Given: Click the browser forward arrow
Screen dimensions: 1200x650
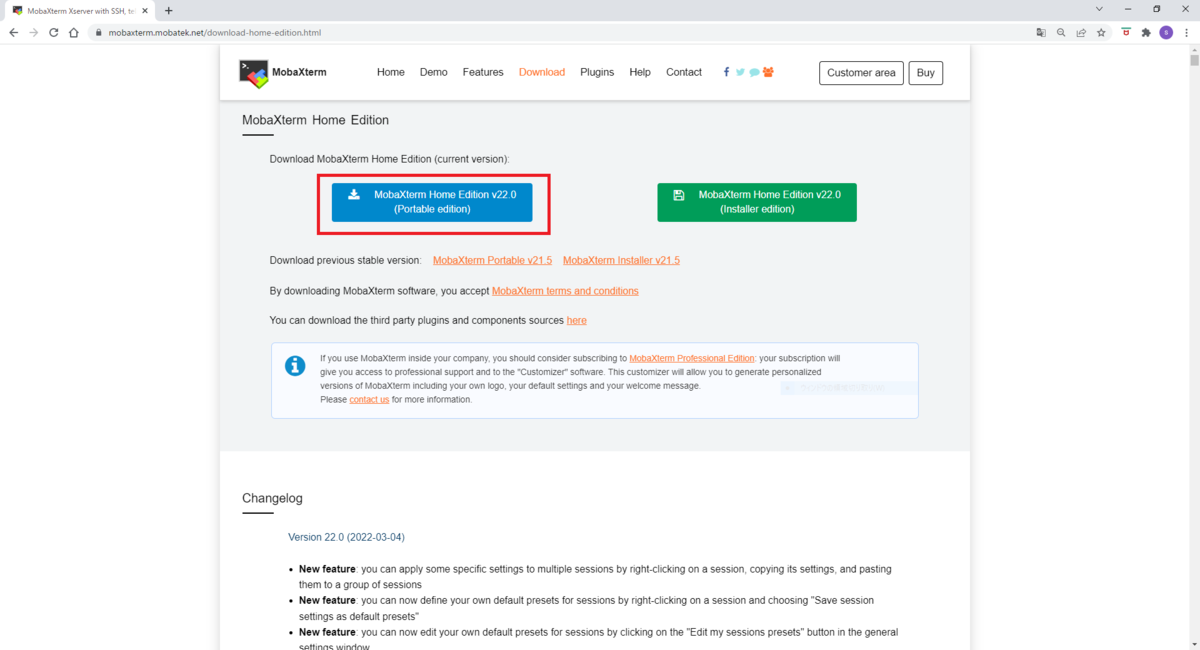Looking at the screenshot, I should 34,32.
